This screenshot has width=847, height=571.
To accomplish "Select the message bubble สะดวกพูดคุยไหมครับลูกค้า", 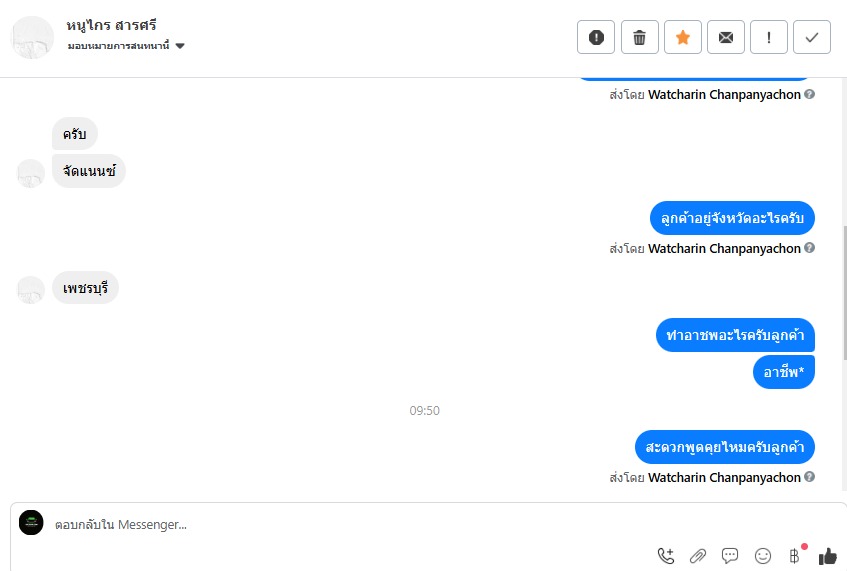I will pos(725,447).
